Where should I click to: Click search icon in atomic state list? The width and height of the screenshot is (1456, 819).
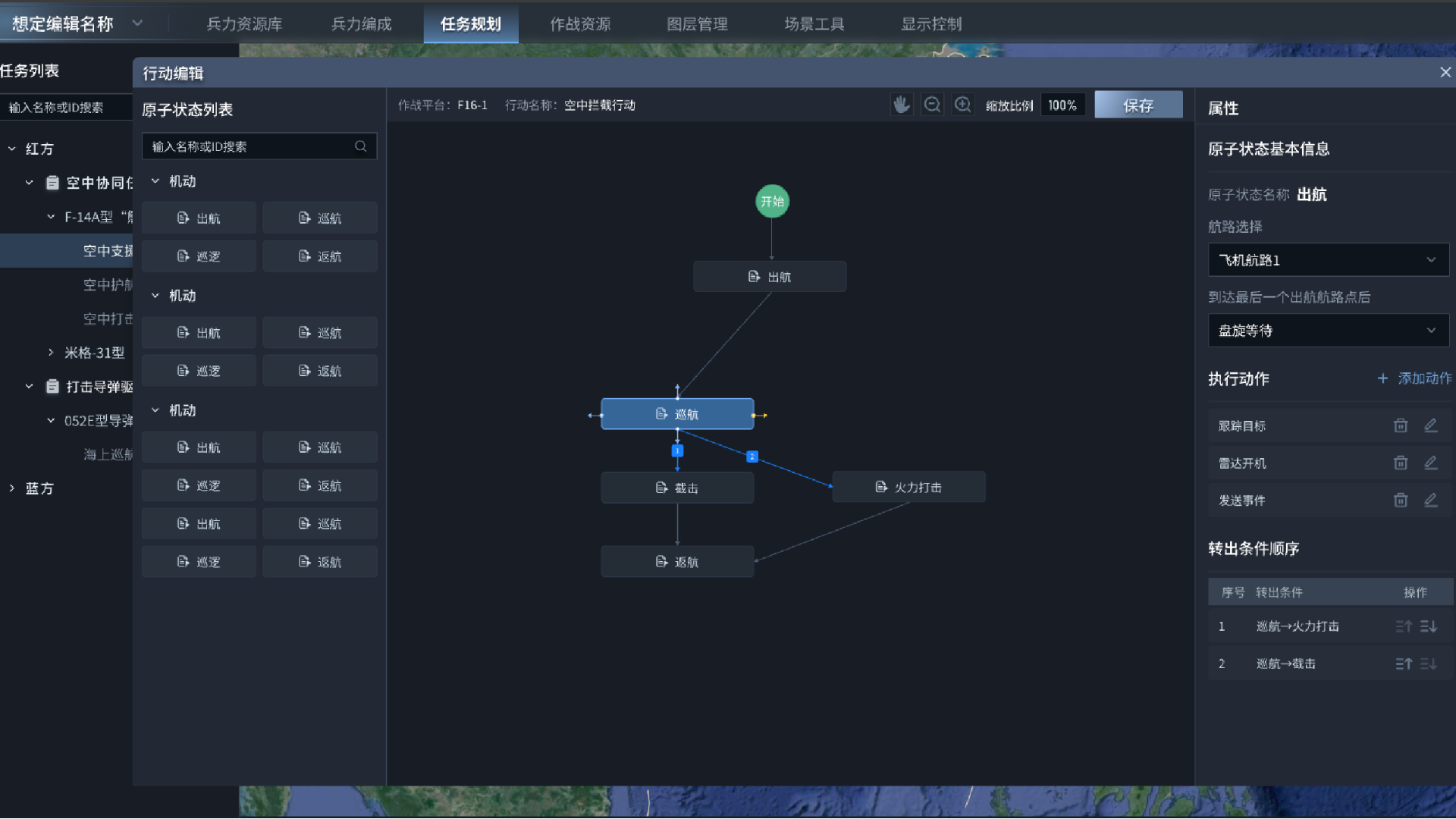click(x=361, y=146)
